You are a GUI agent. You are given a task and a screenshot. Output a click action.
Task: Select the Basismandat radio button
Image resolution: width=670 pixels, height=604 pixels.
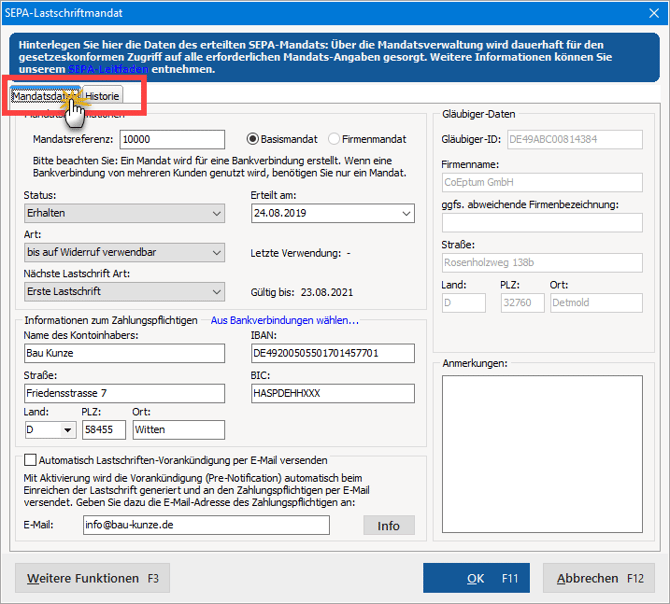click(x=253, y=139)
